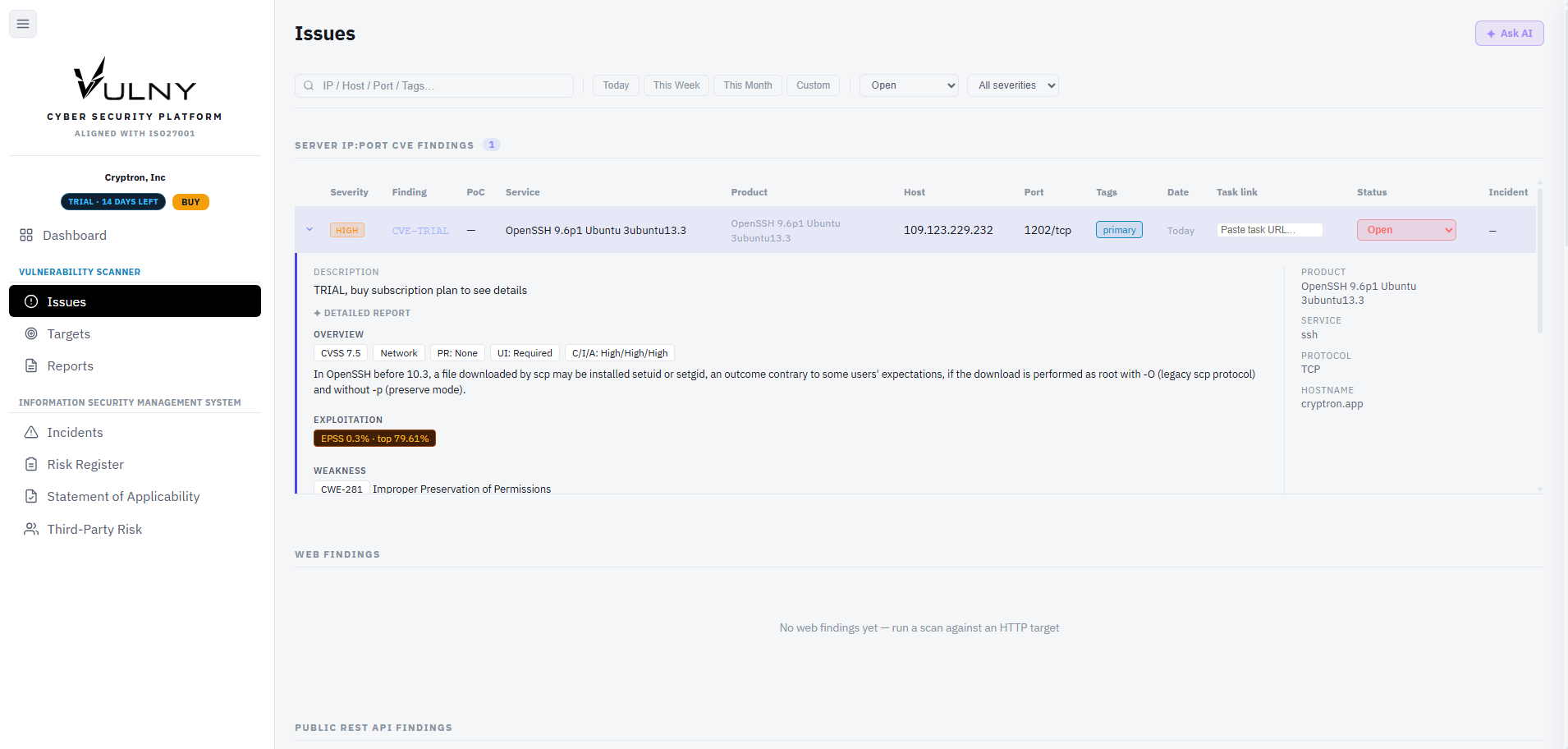
Task: Click the search magnifier icon
Action: (x=309, y=85)
